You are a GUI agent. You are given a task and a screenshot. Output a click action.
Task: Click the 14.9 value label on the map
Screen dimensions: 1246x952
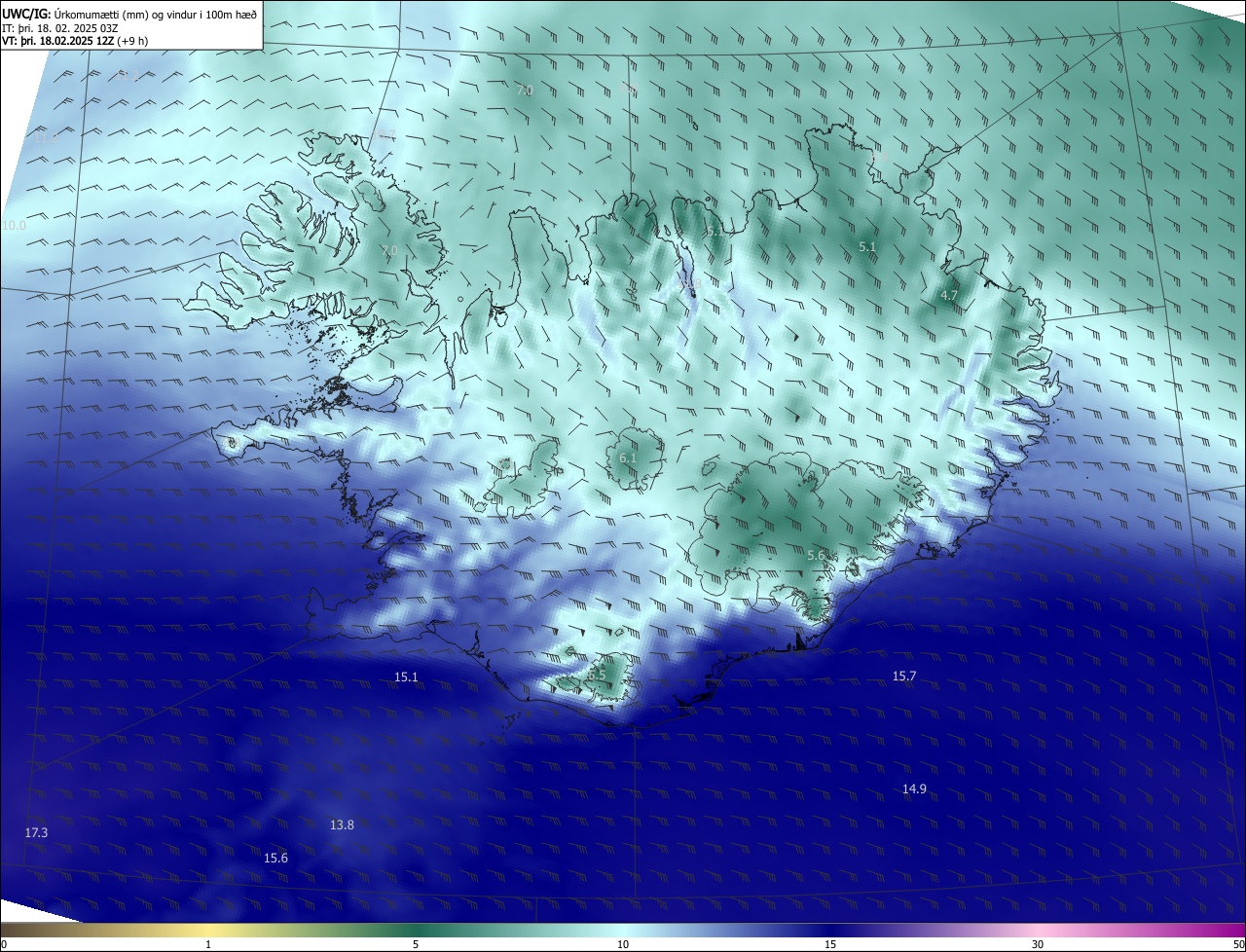coord(914,789)
